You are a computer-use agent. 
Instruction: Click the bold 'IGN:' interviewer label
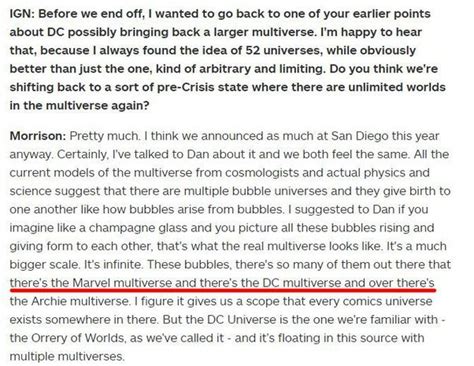click(x=22, y=14)
